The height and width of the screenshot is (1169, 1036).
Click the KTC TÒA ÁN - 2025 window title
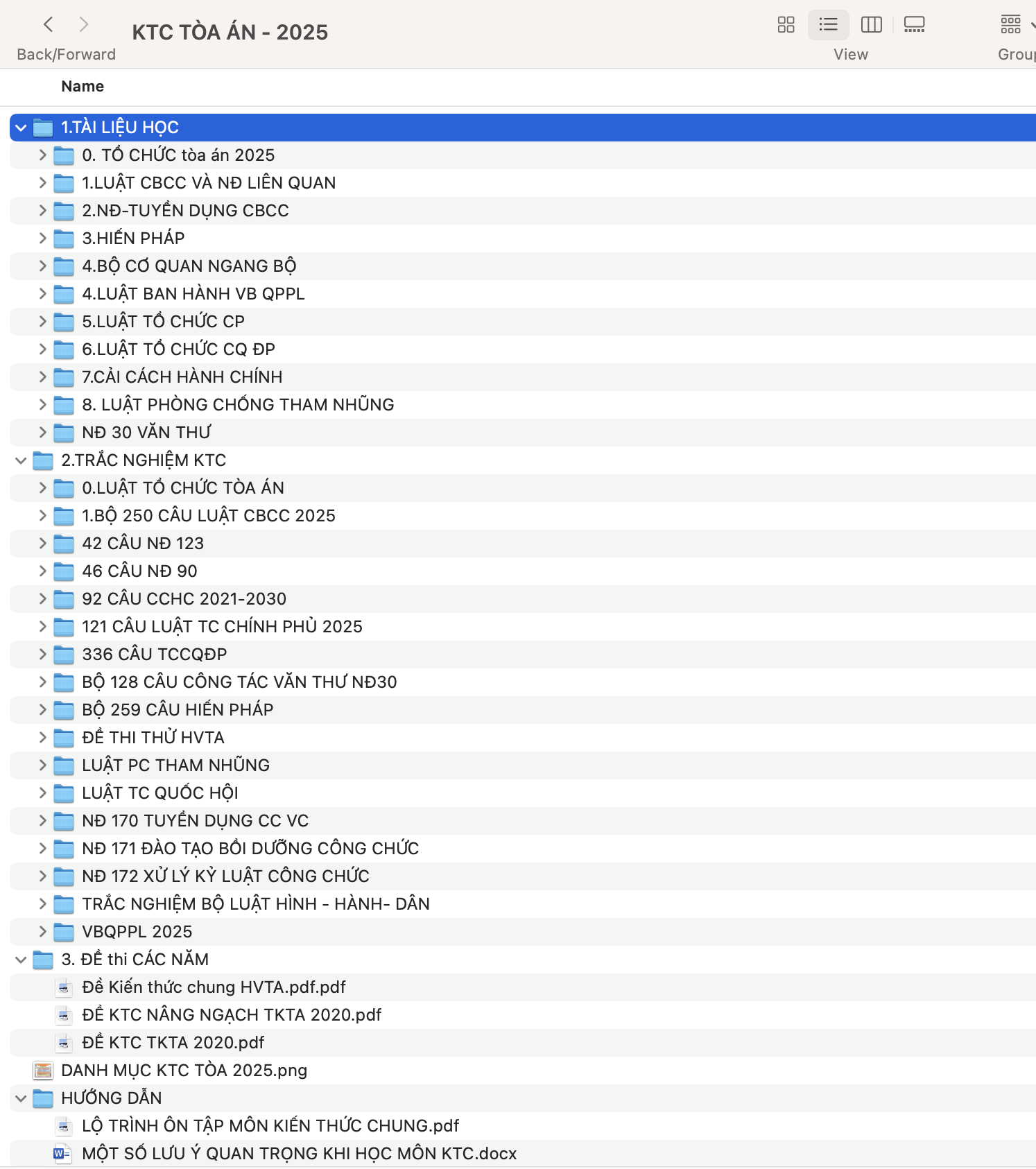230,32
